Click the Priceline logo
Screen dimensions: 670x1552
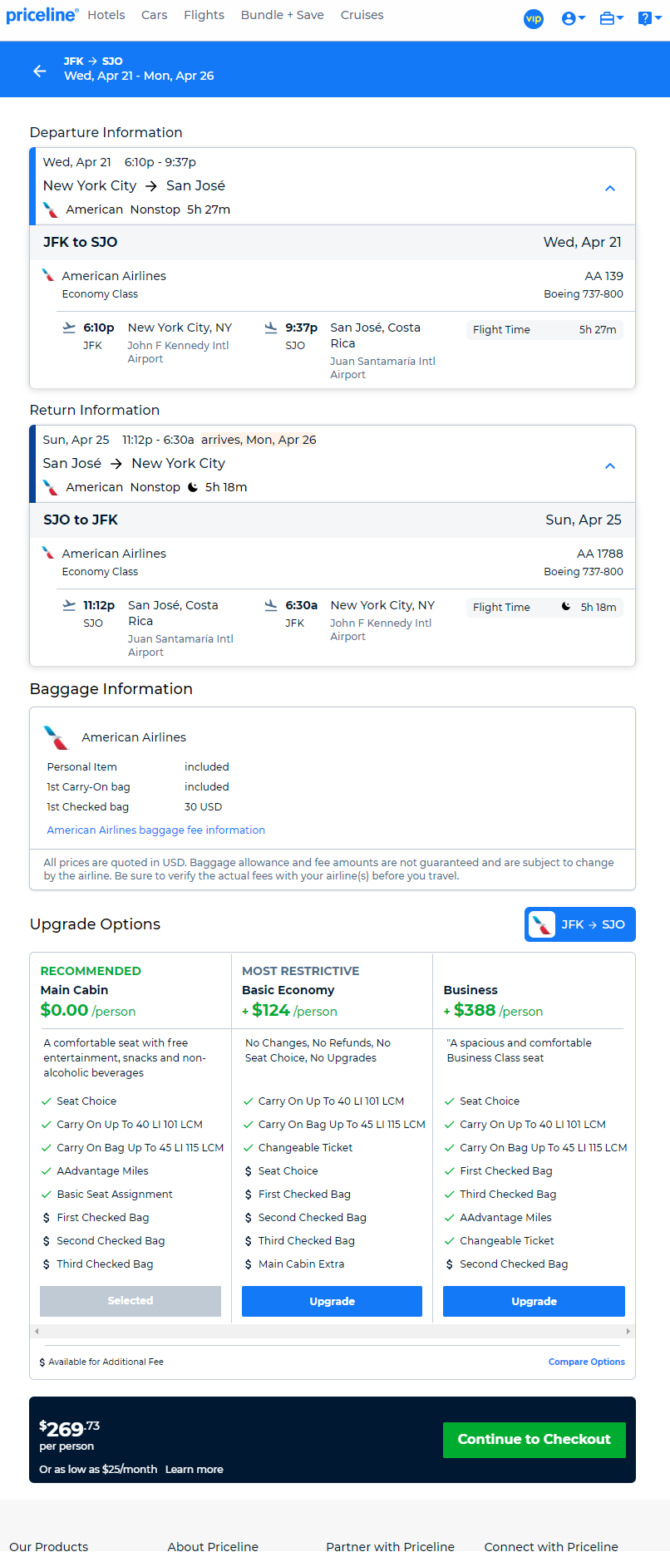(42, 15)
